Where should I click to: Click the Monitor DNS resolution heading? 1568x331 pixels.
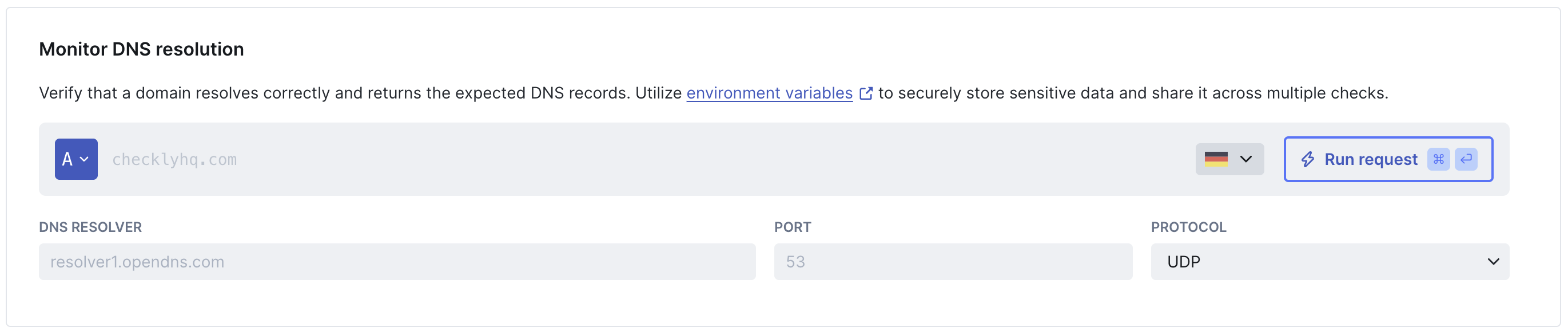click(141, 49)
